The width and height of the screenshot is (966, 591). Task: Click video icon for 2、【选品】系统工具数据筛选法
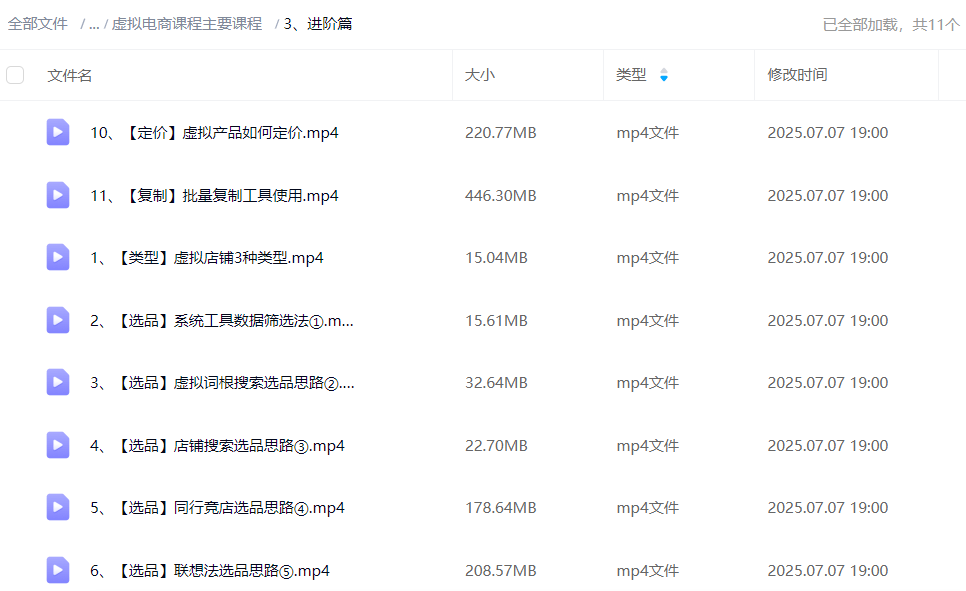pyautogui.click(x=58, y=320)
